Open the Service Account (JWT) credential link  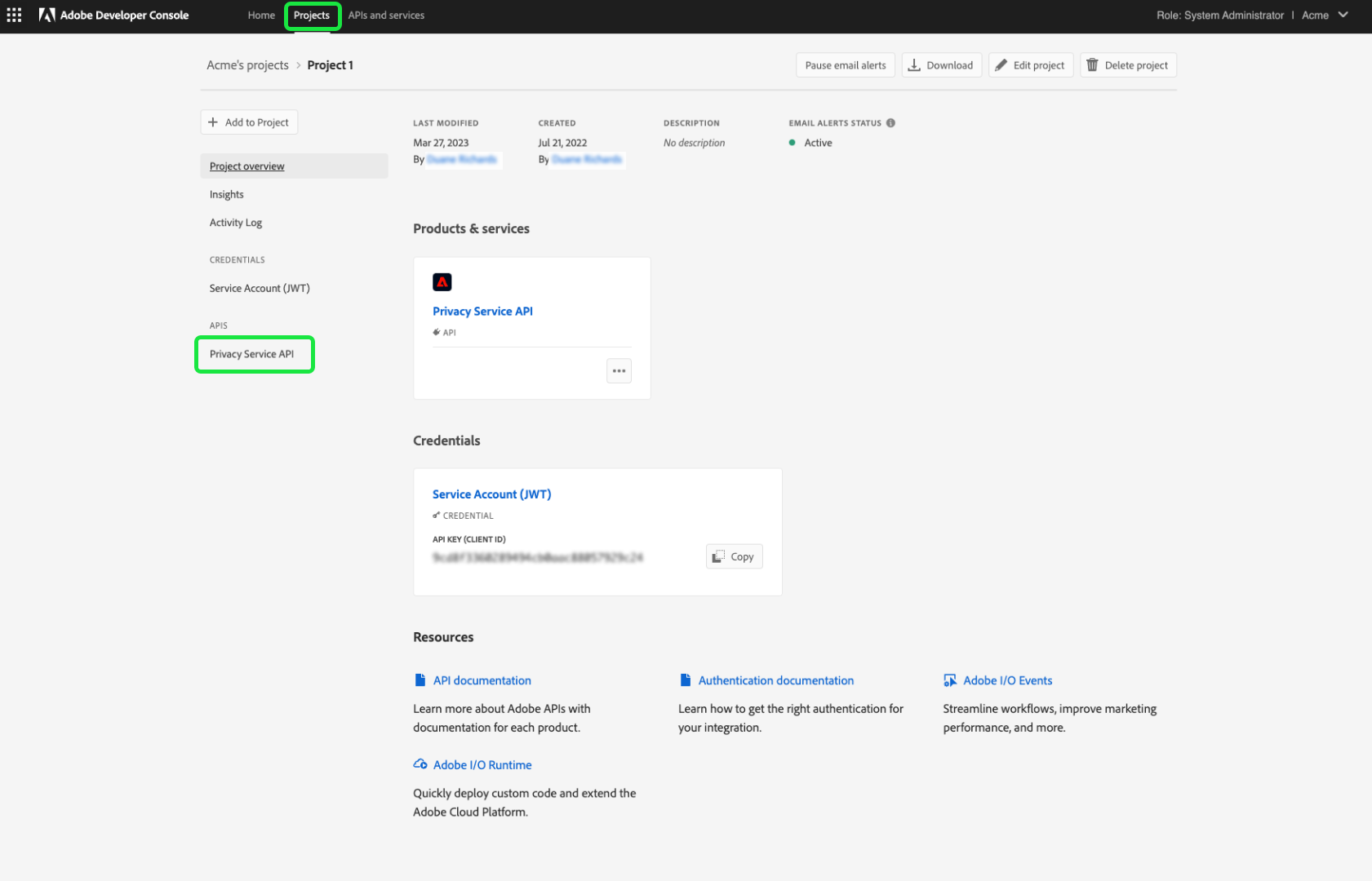[492, 494]
